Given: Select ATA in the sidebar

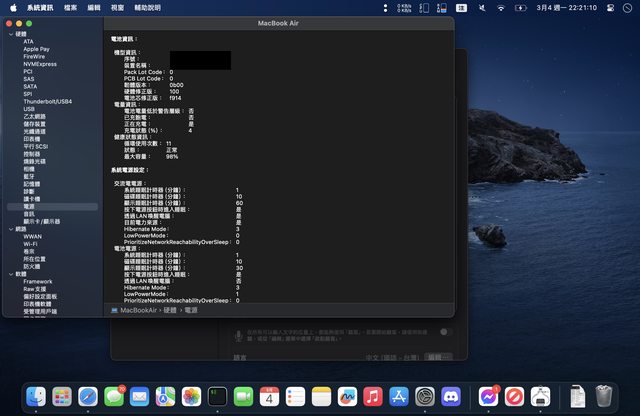Looking at the screenshot, I should (29, 42).
